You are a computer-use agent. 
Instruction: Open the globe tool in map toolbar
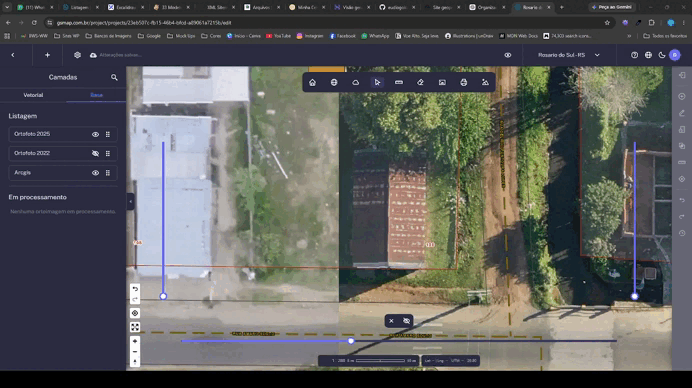334,83
